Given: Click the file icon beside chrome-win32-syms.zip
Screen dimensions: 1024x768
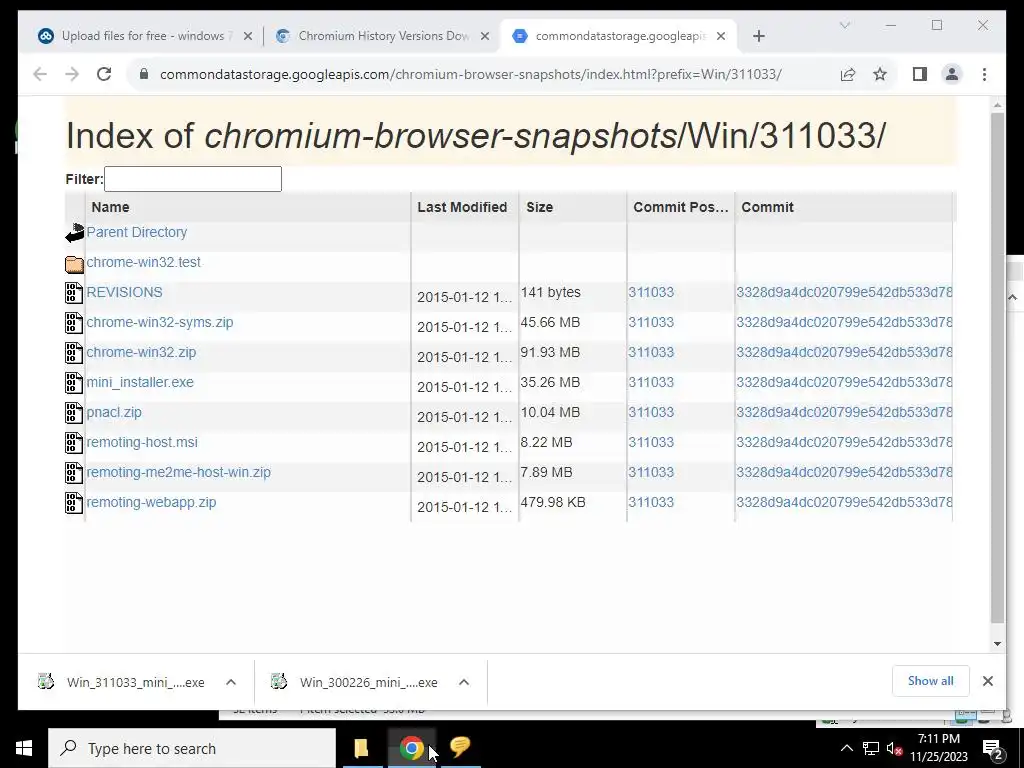Looking at the screenshot, I should tap(74, 323).
